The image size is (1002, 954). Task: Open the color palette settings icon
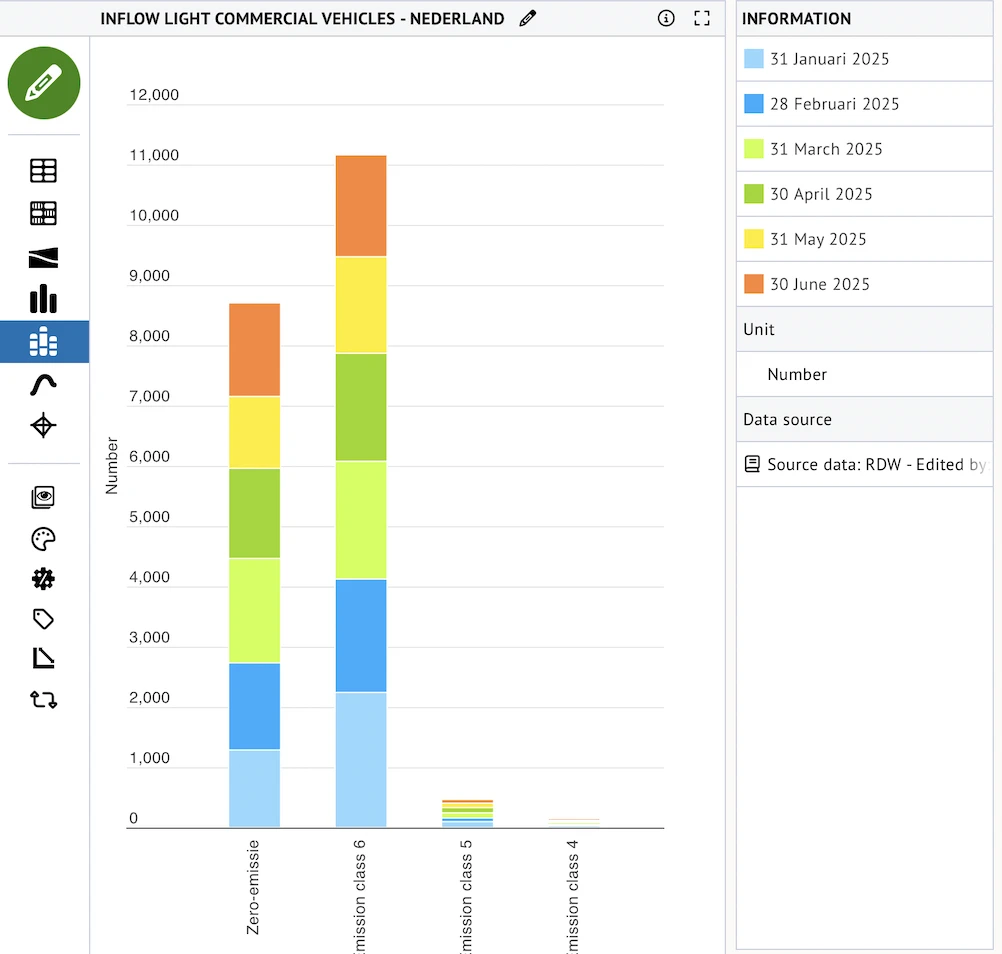pos(43,539)
